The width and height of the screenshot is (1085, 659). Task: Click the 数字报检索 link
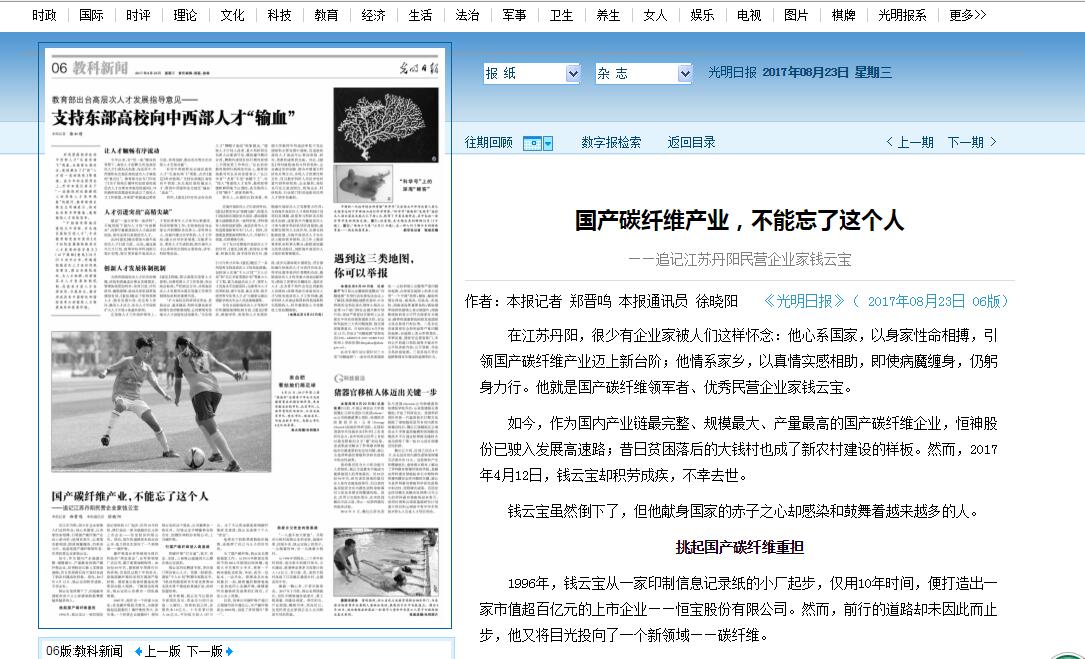click(x=611, y=143)
